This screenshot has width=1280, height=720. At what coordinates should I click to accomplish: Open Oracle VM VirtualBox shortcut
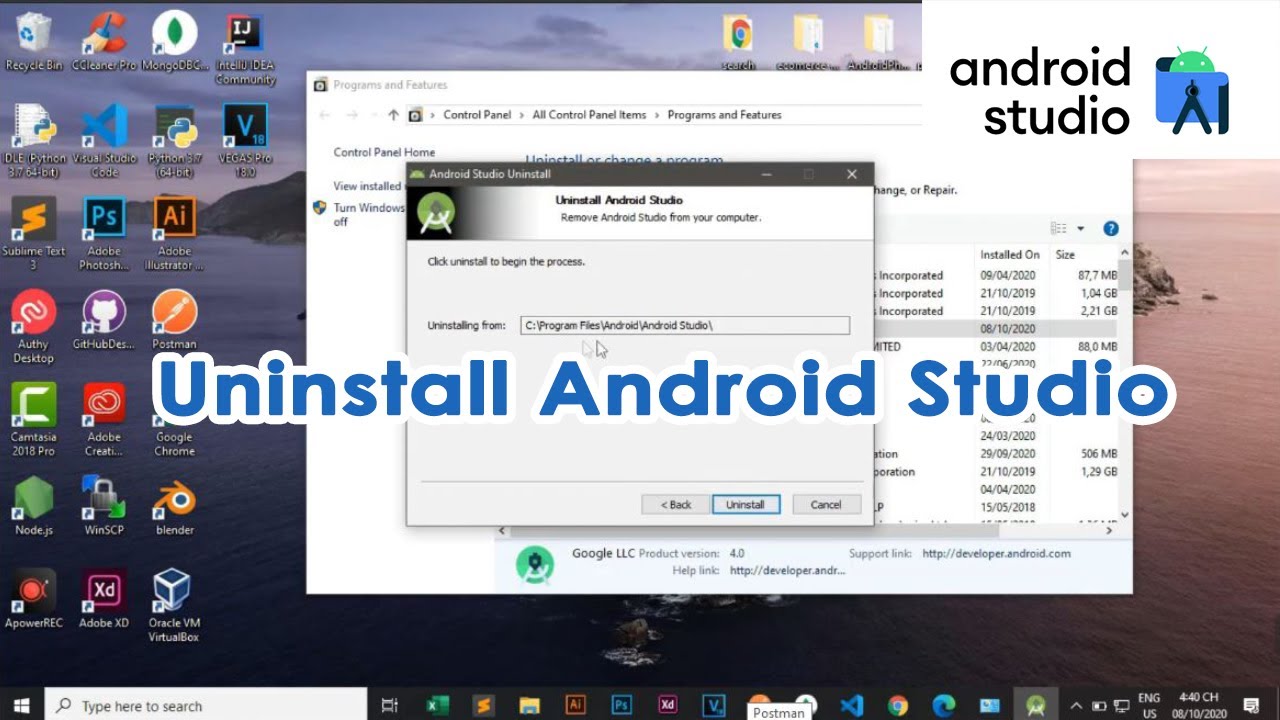174,606
